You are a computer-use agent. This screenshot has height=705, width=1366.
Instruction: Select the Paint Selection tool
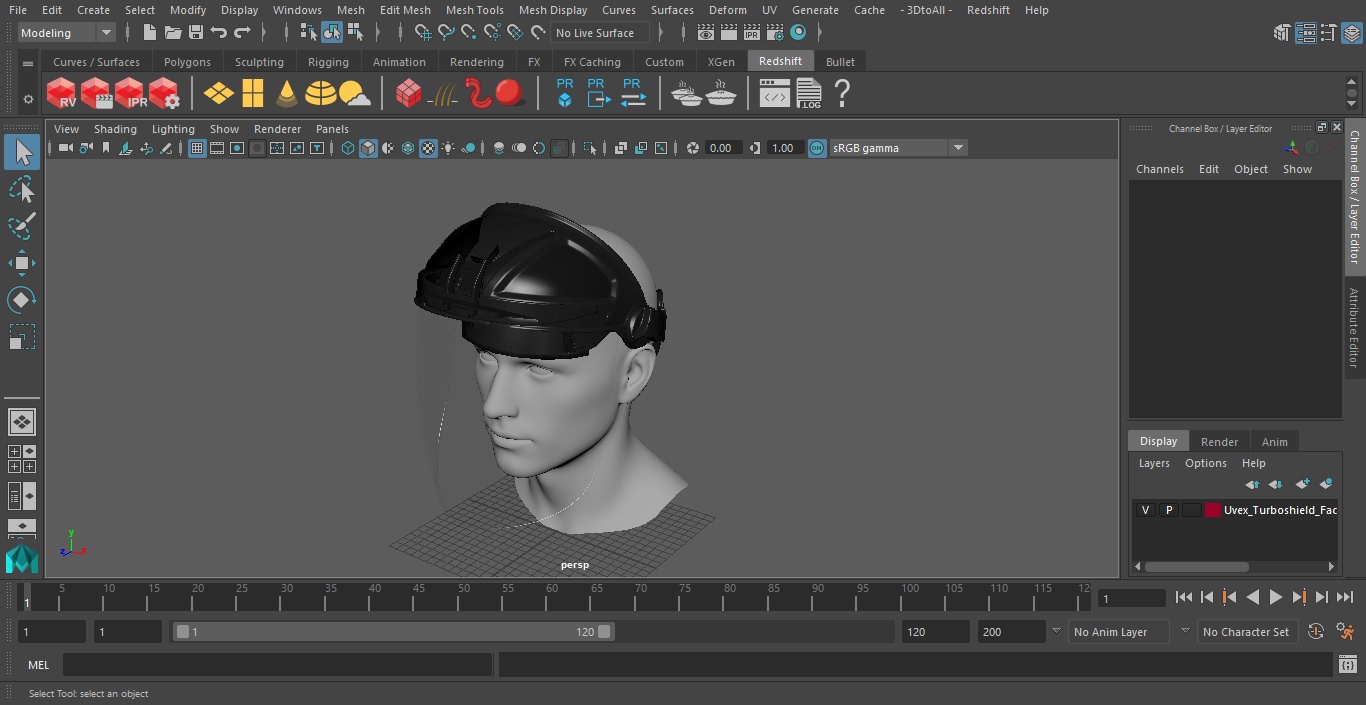(x=22, y=227)
